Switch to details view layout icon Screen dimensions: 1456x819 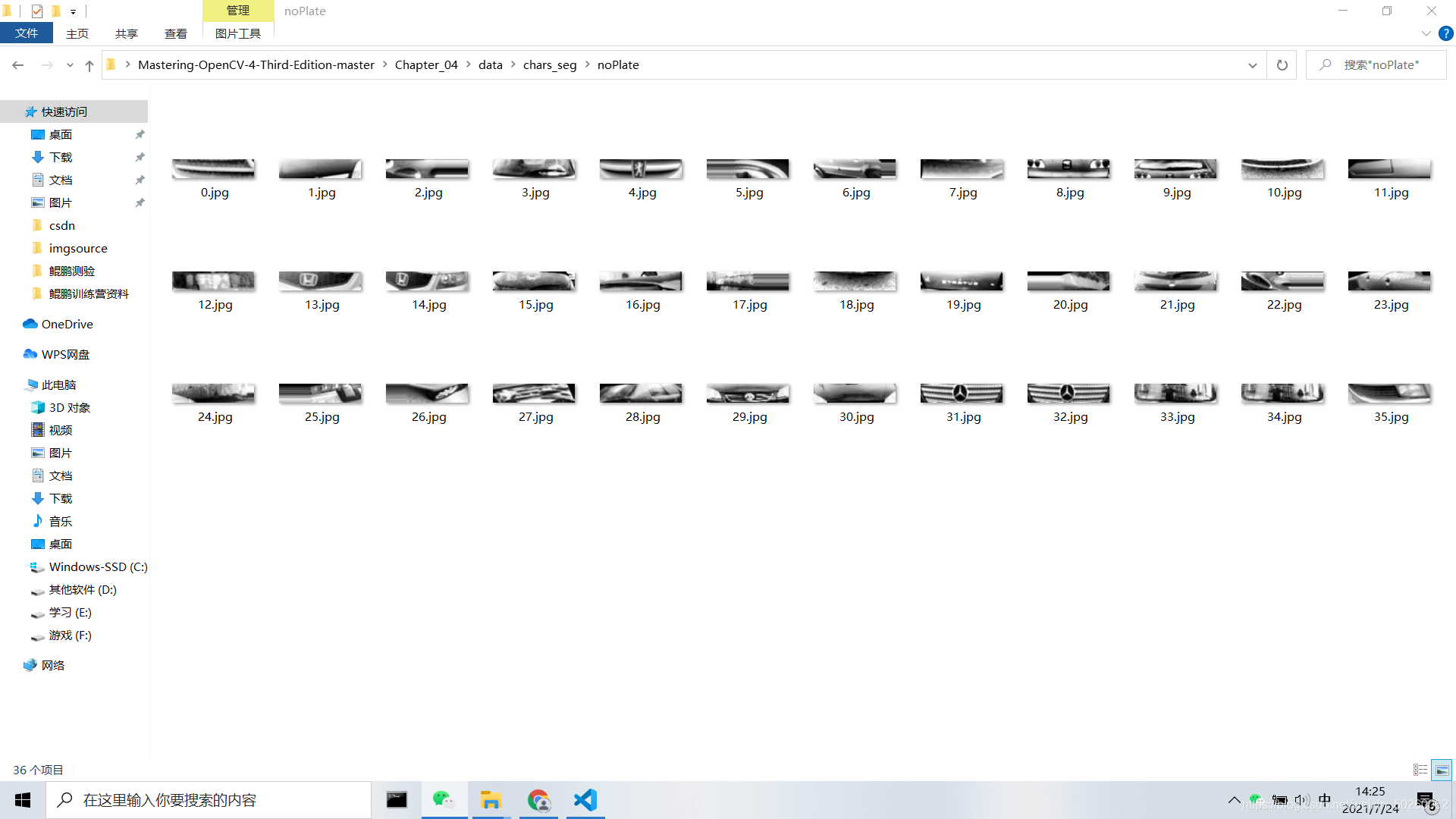1420,770
